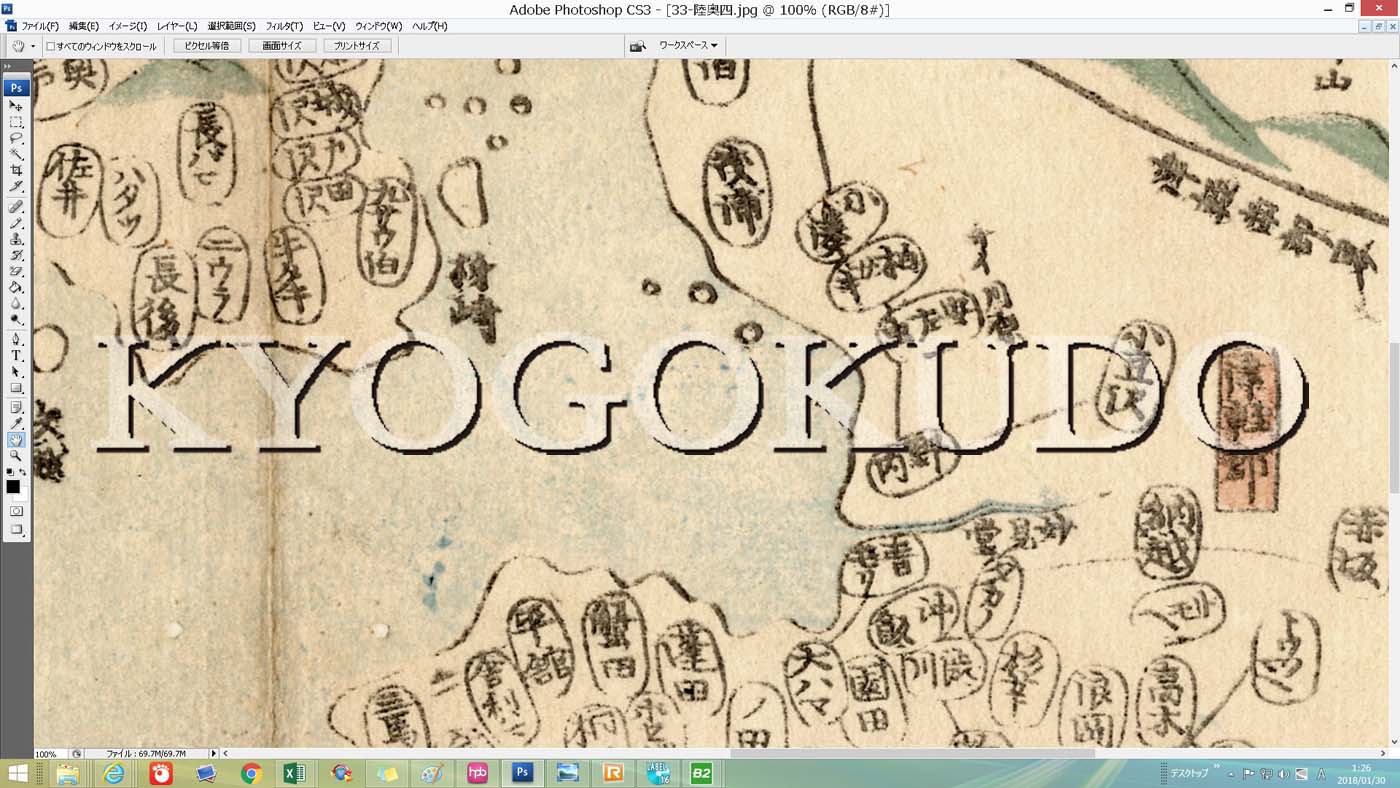
Task: Show hidden system tray icons arrow
Action: [x=1231, y=774]
